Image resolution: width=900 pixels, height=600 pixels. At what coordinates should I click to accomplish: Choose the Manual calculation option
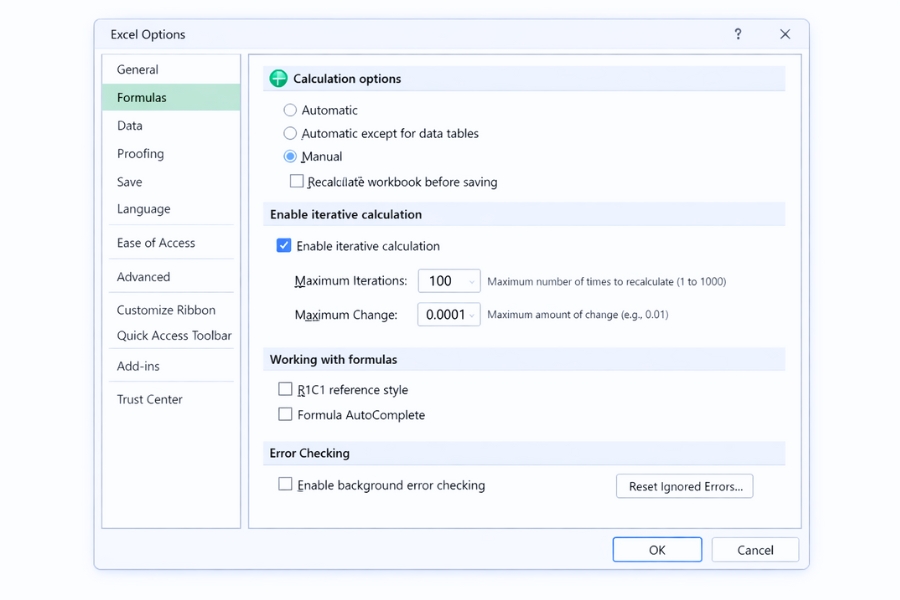pyautogui.click(x=290, y=156)
